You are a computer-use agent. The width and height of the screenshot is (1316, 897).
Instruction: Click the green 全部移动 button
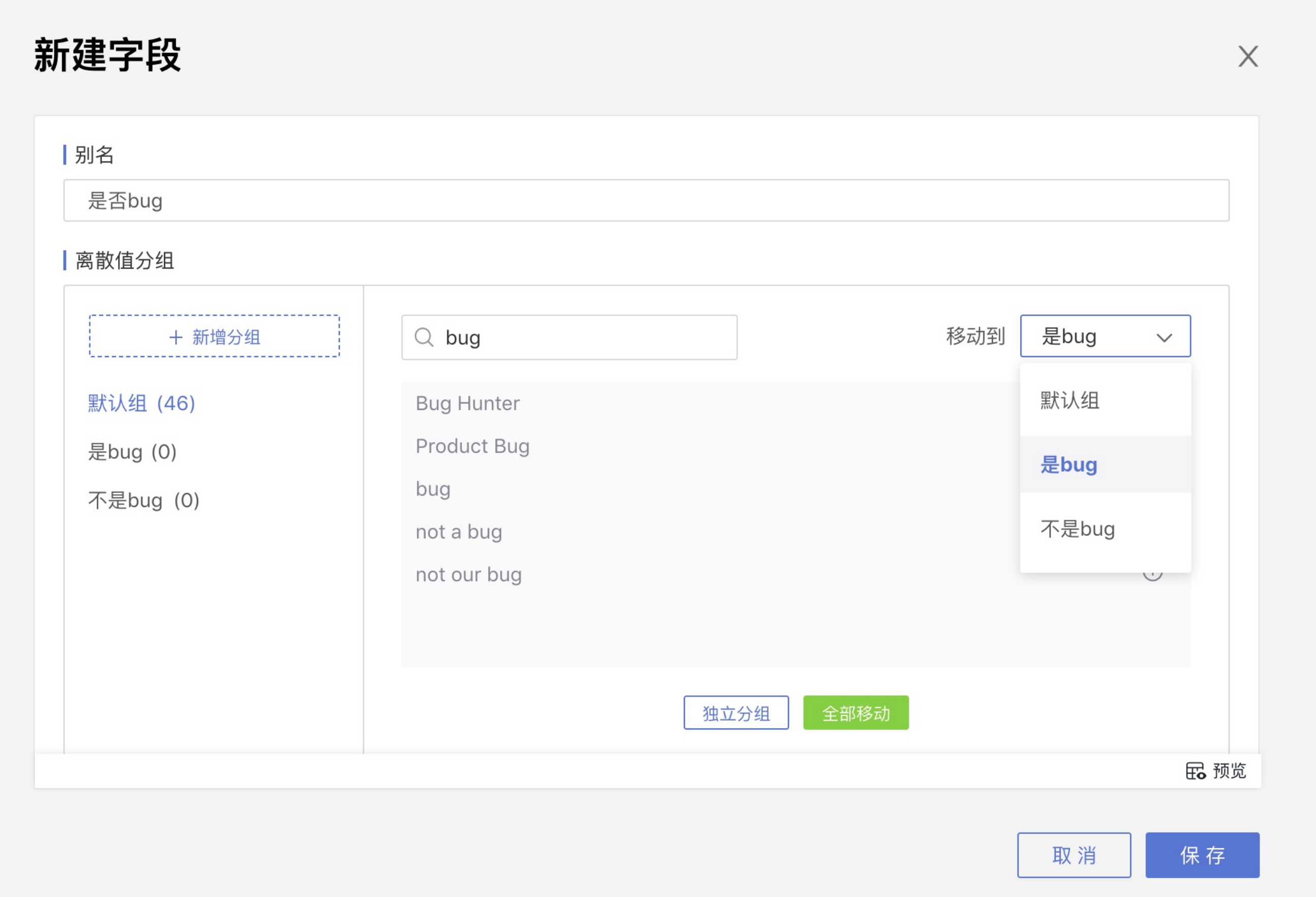tap(856, 713)
